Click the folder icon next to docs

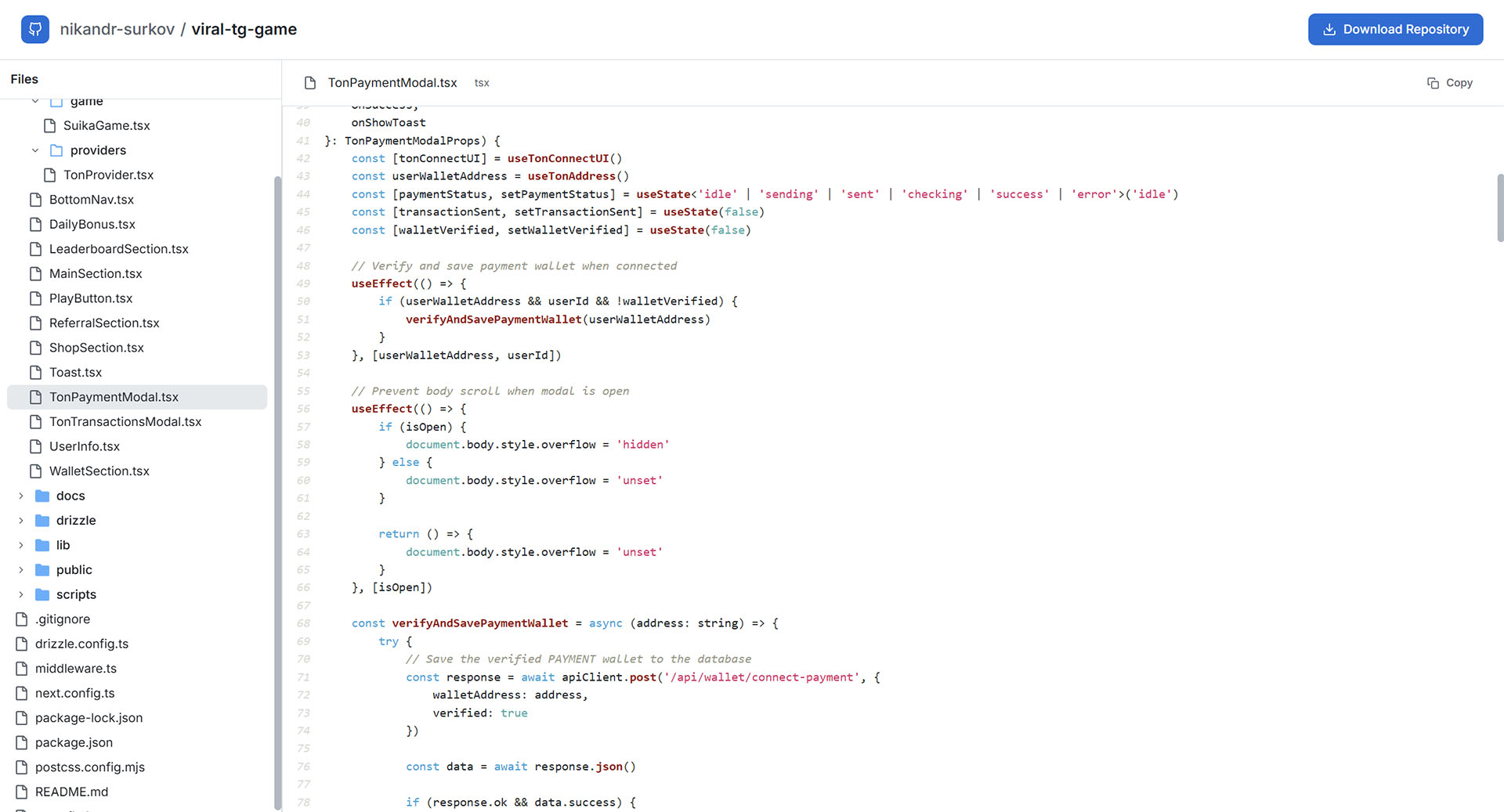coord(42,495)
